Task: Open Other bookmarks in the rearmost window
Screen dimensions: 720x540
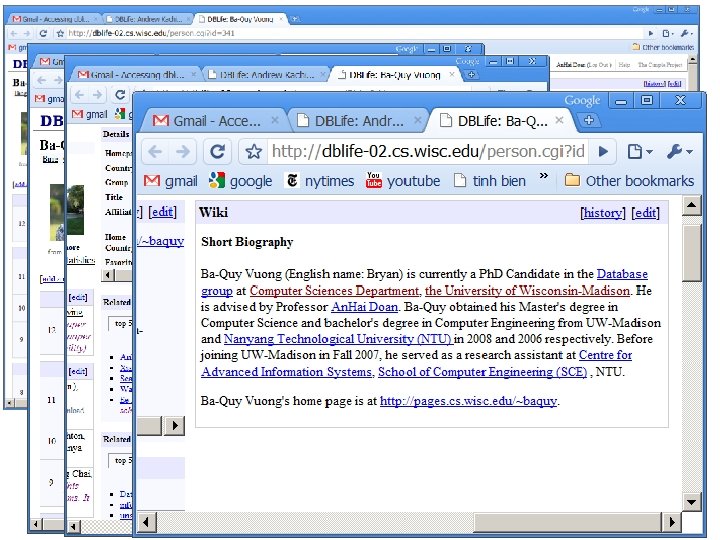Action: 663,47
